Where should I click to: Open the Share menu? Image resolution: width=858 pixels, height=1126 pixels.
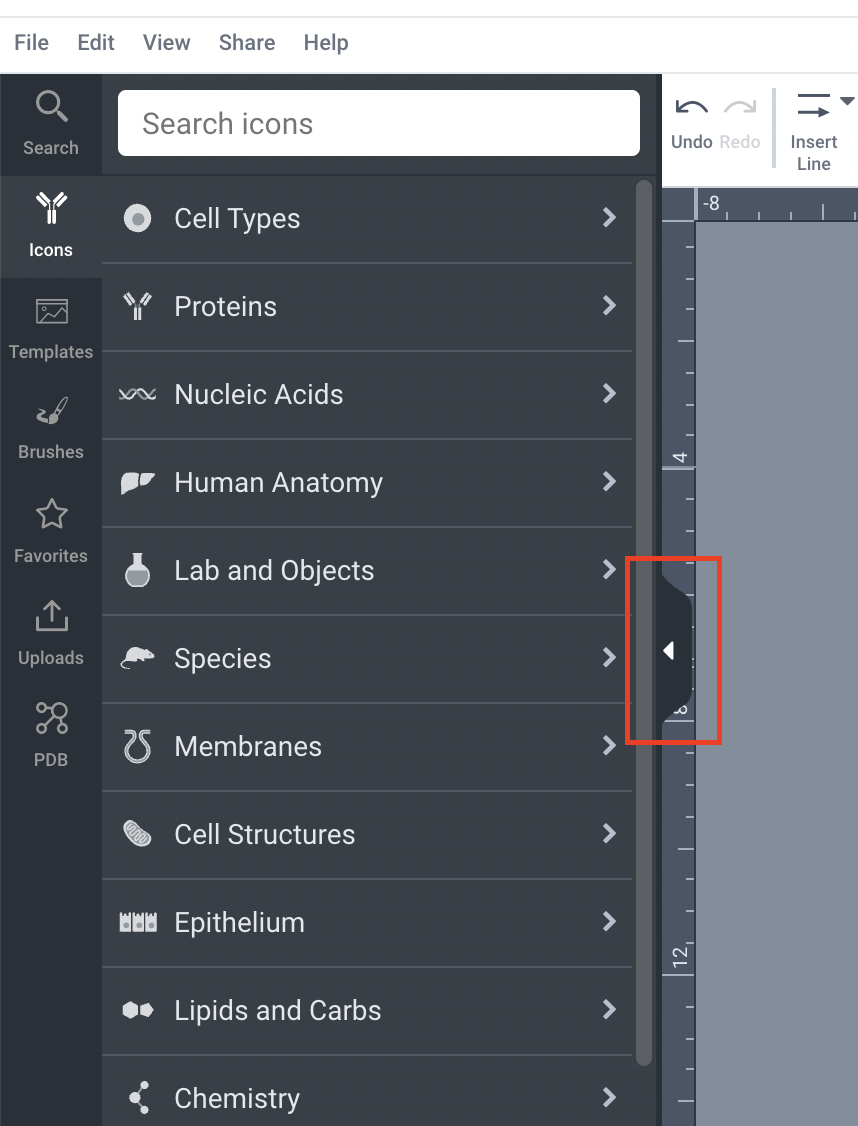pos(246,42)
